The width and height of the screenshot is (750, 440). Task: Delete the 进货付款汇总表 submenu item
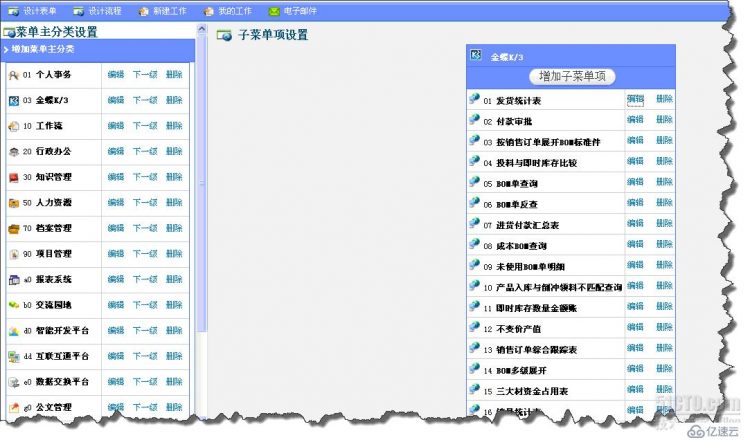click(664, 223)
